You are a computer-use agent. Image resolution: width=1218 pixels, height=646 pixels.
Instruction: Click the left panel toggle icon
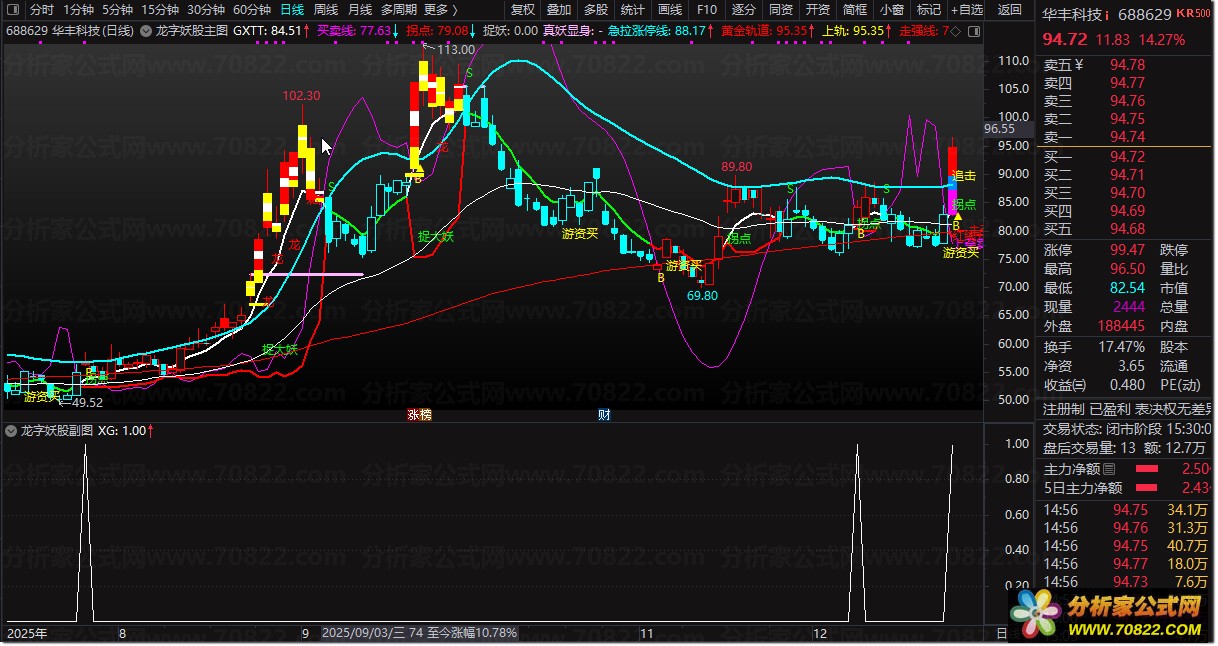12,10
